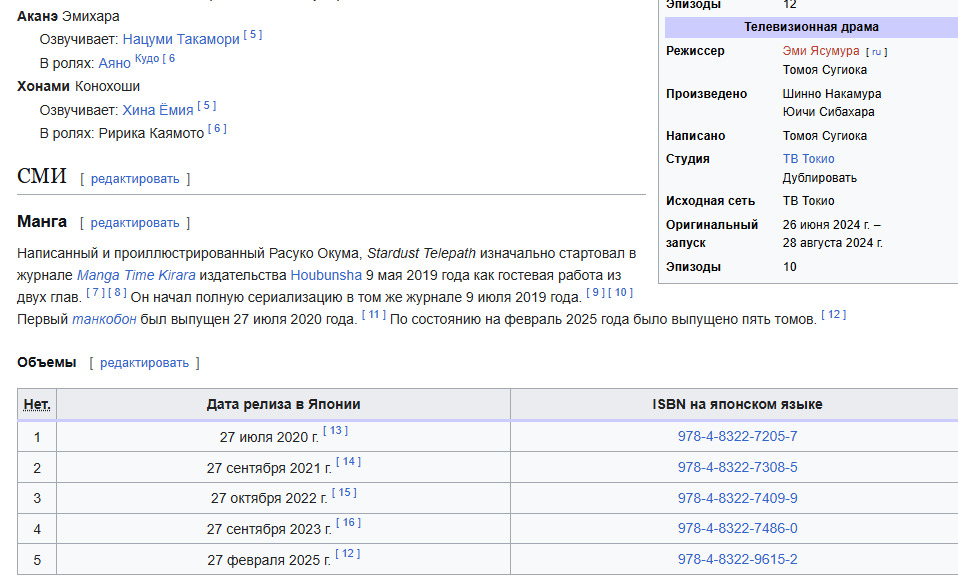Open the танкобон article link
The image size is (958, 582).
(x=104, y=319)
